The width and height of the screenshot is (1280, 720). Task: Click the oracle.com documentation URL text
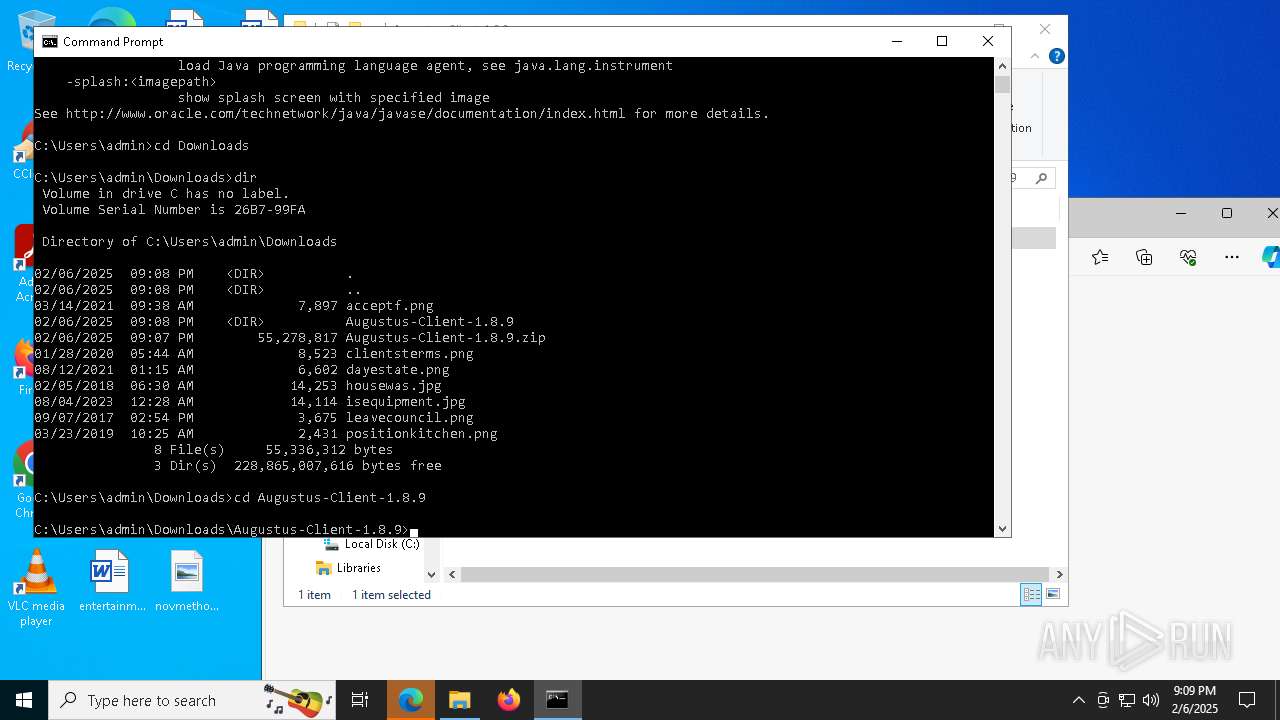click(x=346, y=113)
